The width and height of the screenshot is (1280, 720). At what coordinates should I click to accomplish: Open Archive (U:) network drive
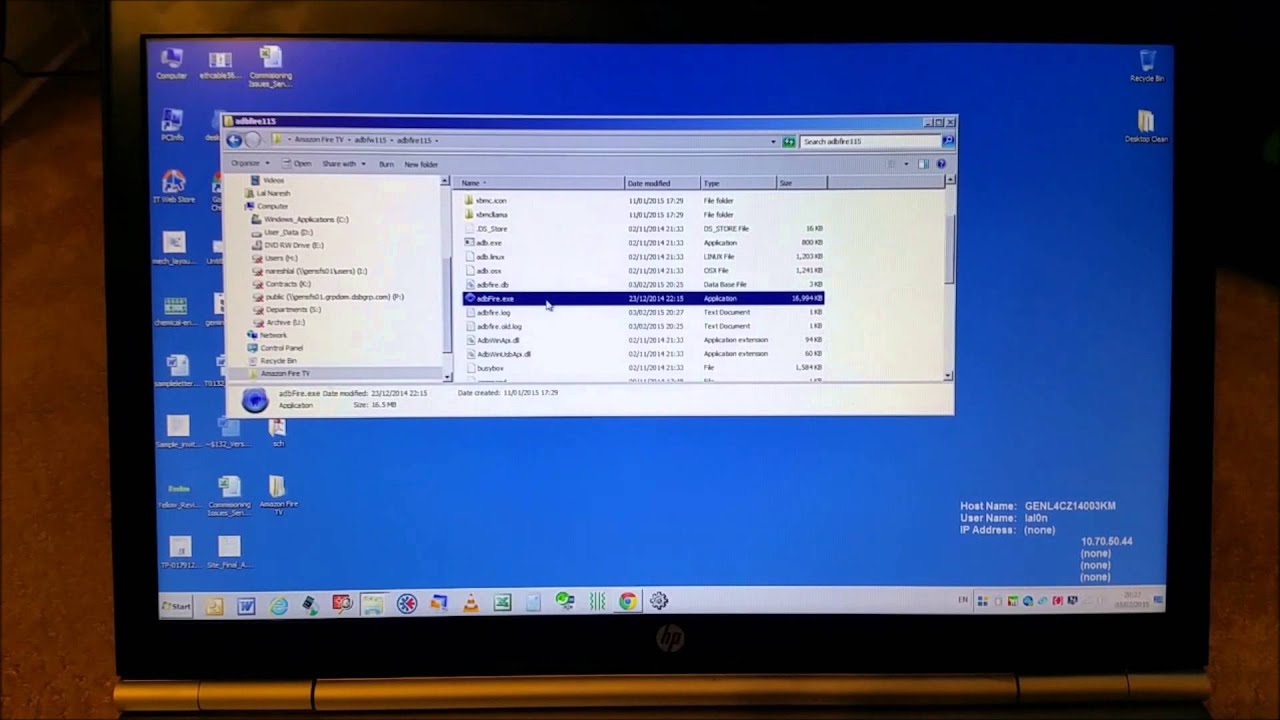coord(285,323)
